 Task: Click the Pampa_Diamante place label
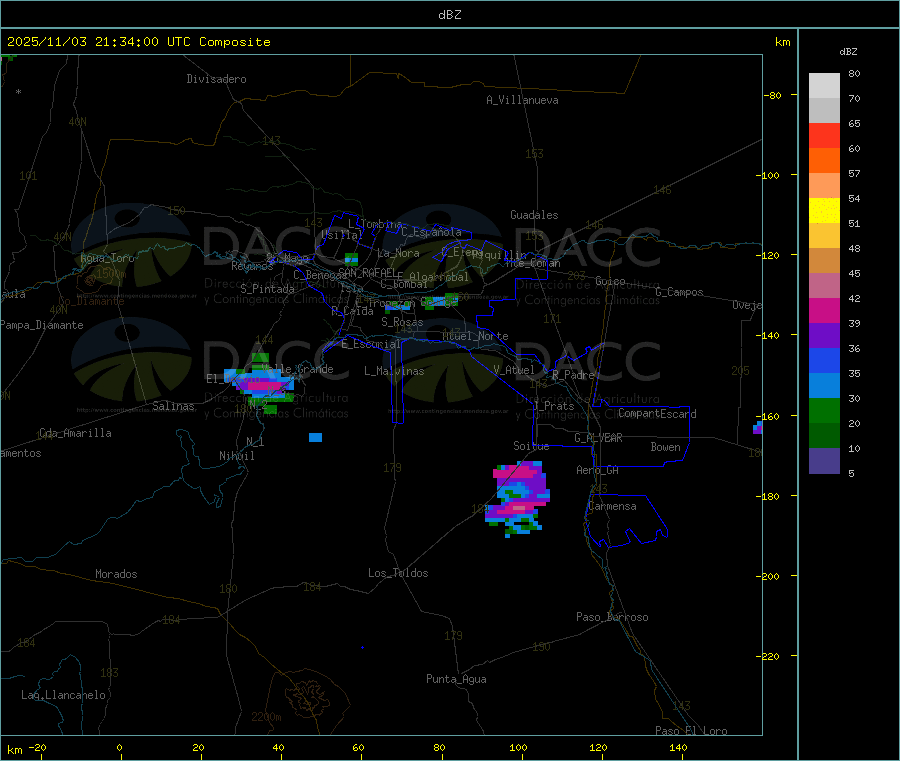[42, 325]
